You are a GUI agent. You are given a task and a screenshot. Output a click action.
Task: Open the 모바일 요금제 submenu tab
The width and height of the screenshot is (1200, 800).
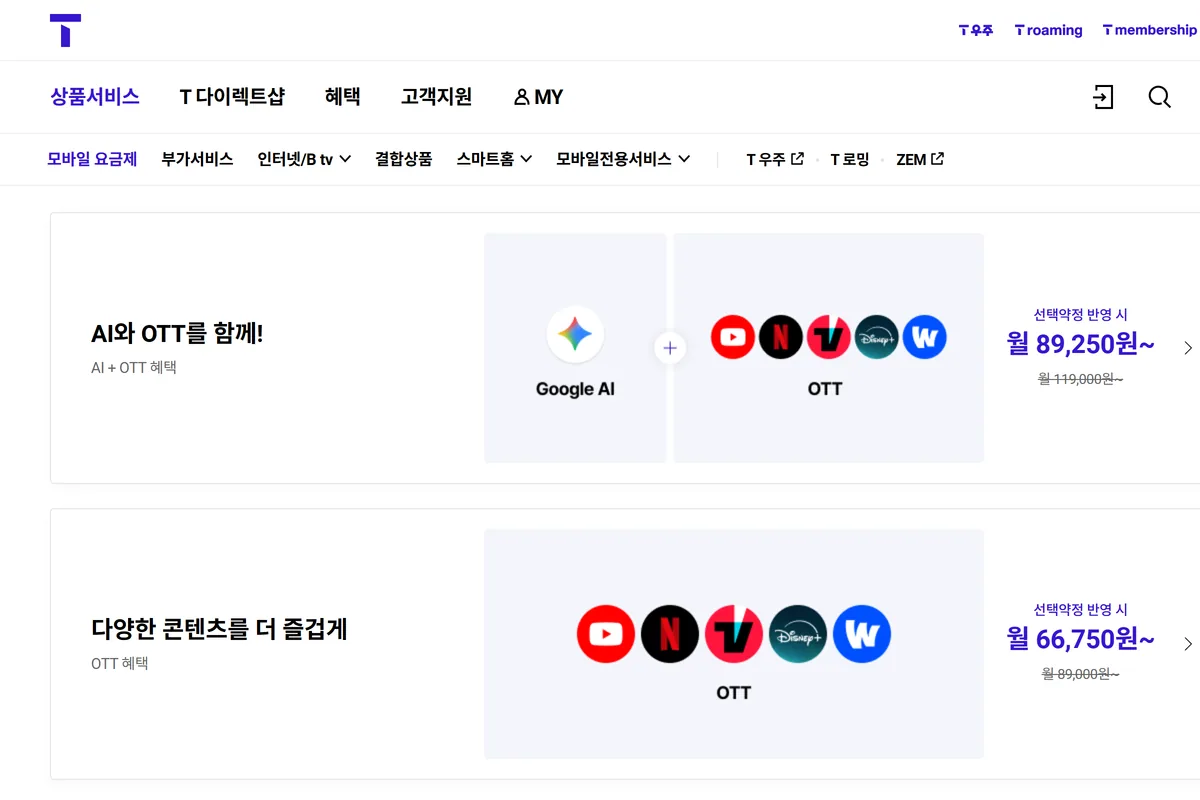[x=92, y=159]
